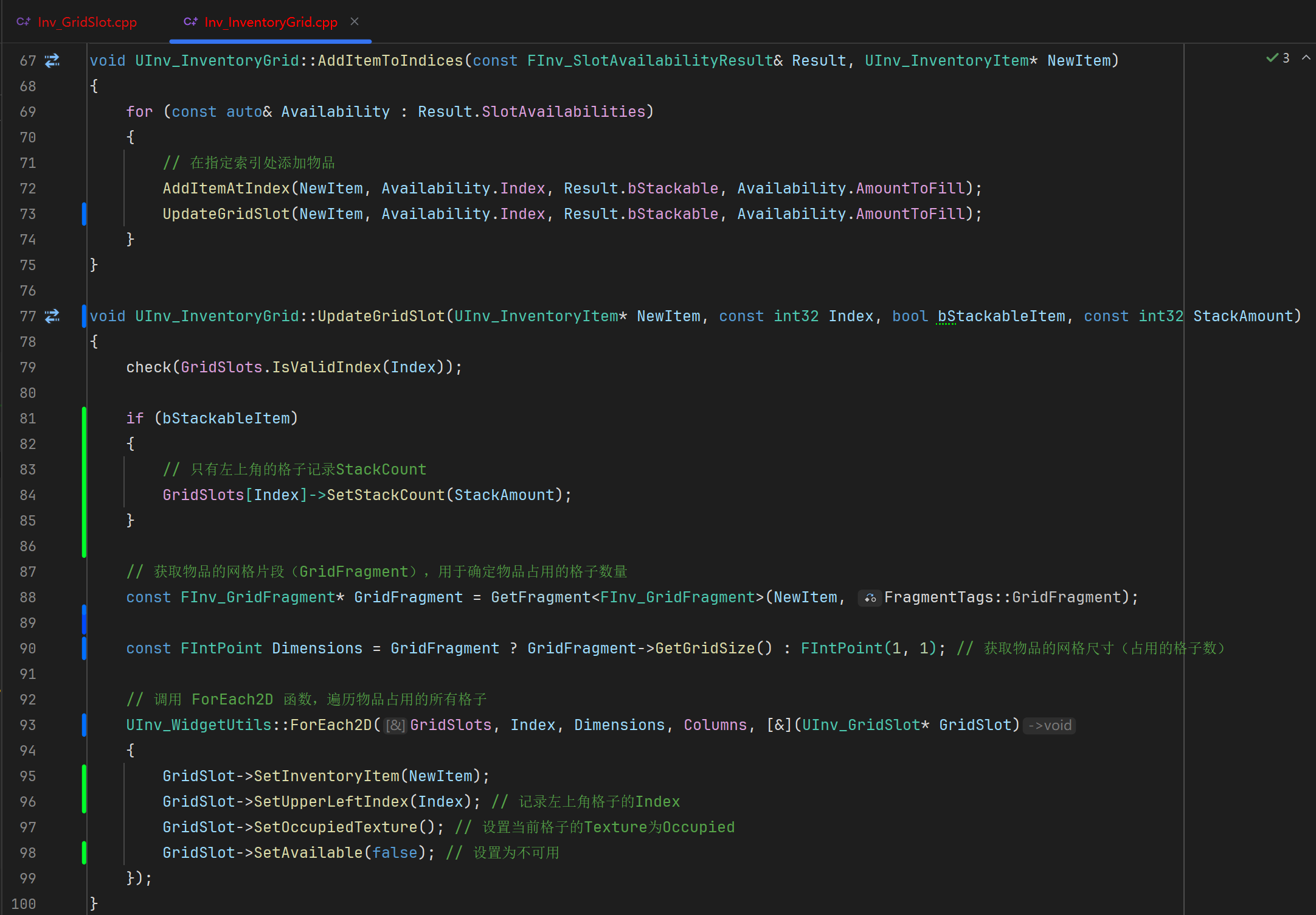Click the blue change marker beside line 93
This screenshot has height=915, width=1316.
click(x=84, y=725)
